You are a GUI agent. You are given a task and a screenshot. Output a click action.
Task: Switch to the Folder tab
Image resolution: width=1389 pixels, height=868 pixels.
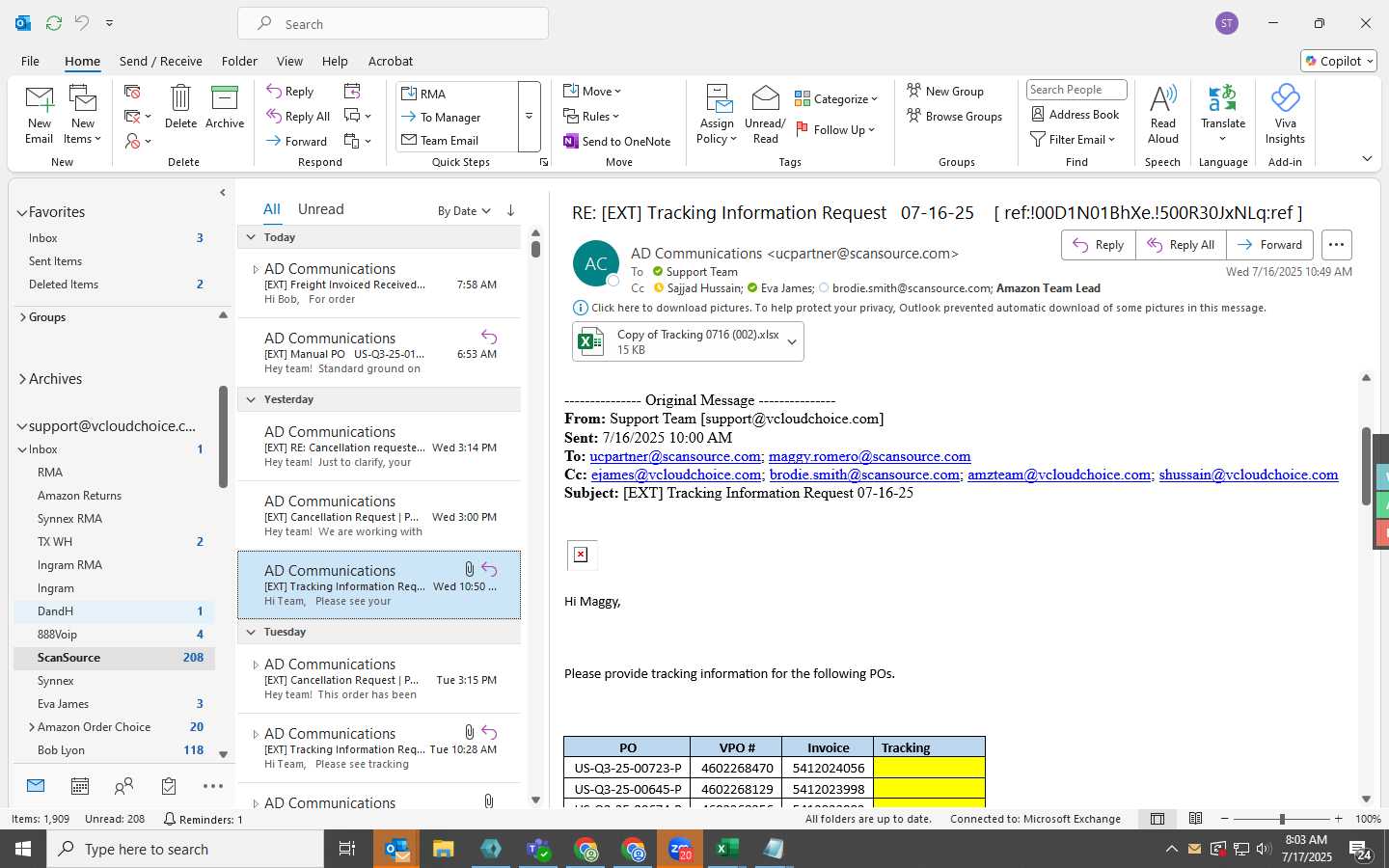239,61
